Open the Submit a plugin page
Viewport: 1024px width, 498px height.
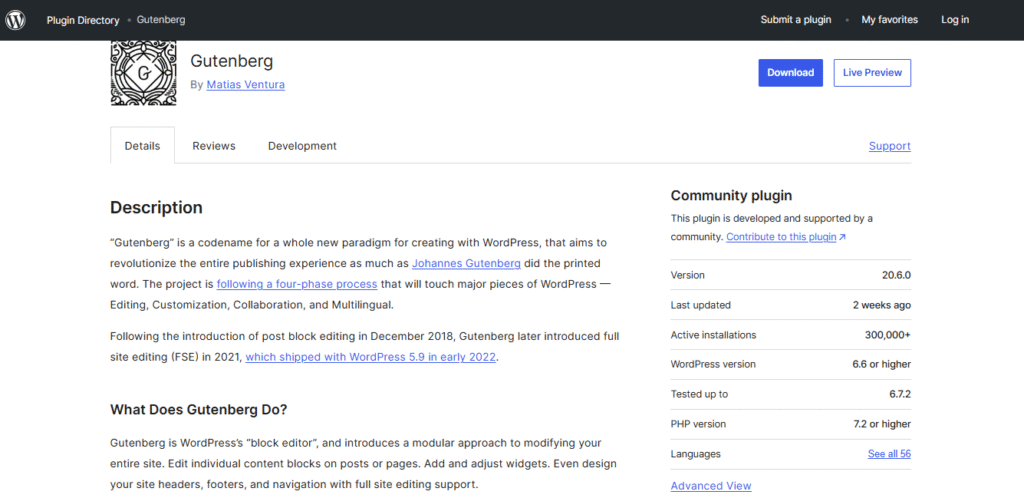795,20
